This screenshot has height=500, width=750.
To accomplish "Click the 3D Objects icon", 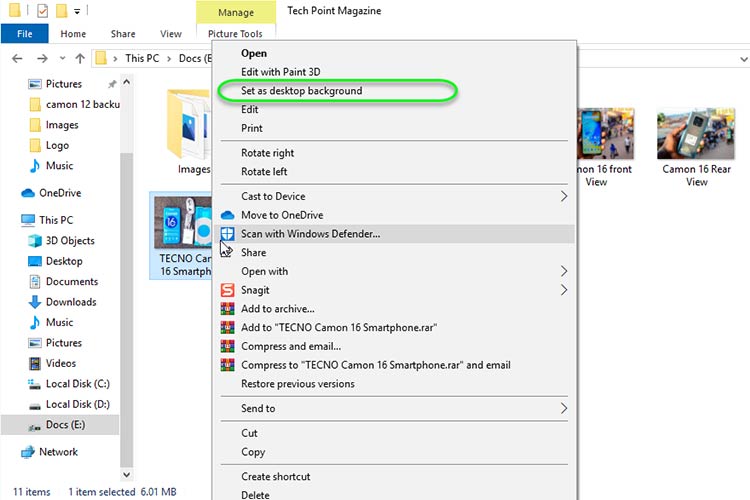I will tap(34, 241).
